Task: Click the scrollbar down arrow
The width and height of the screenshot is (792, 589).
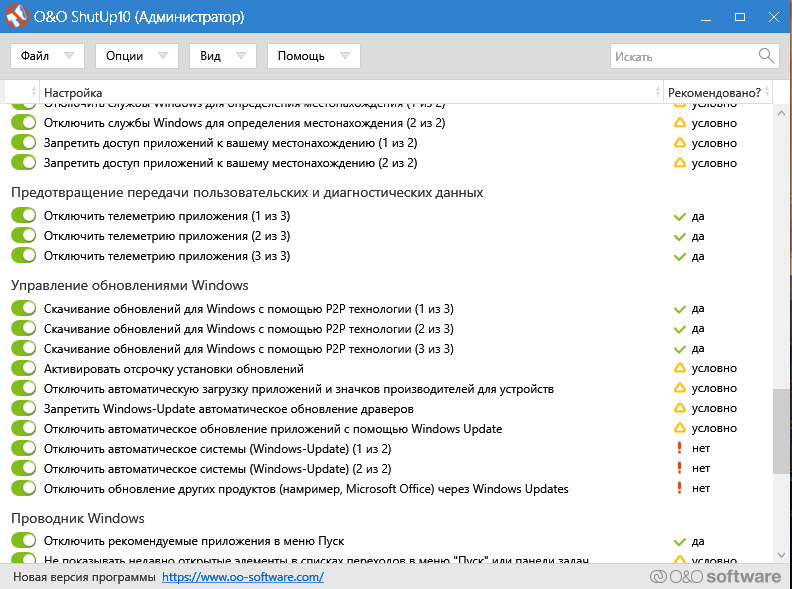Action: tap(781, 554)
